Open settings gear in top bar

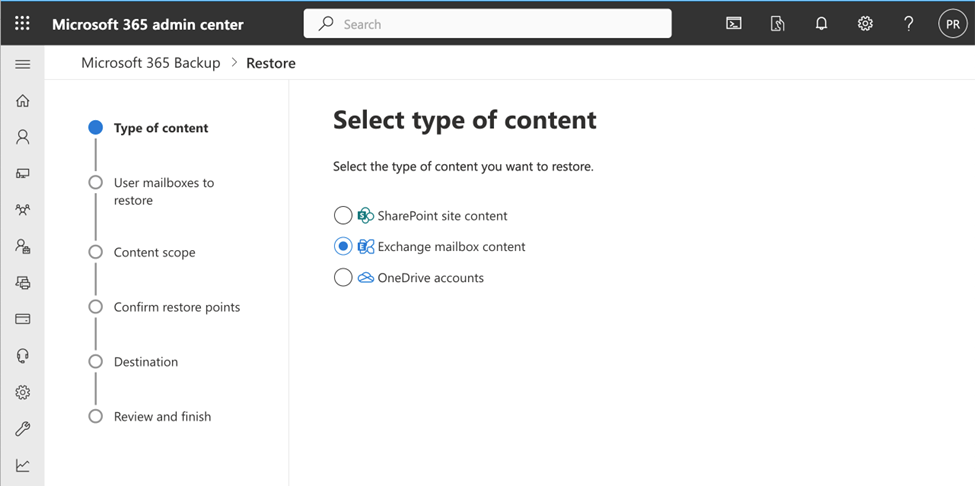[865, 24]
